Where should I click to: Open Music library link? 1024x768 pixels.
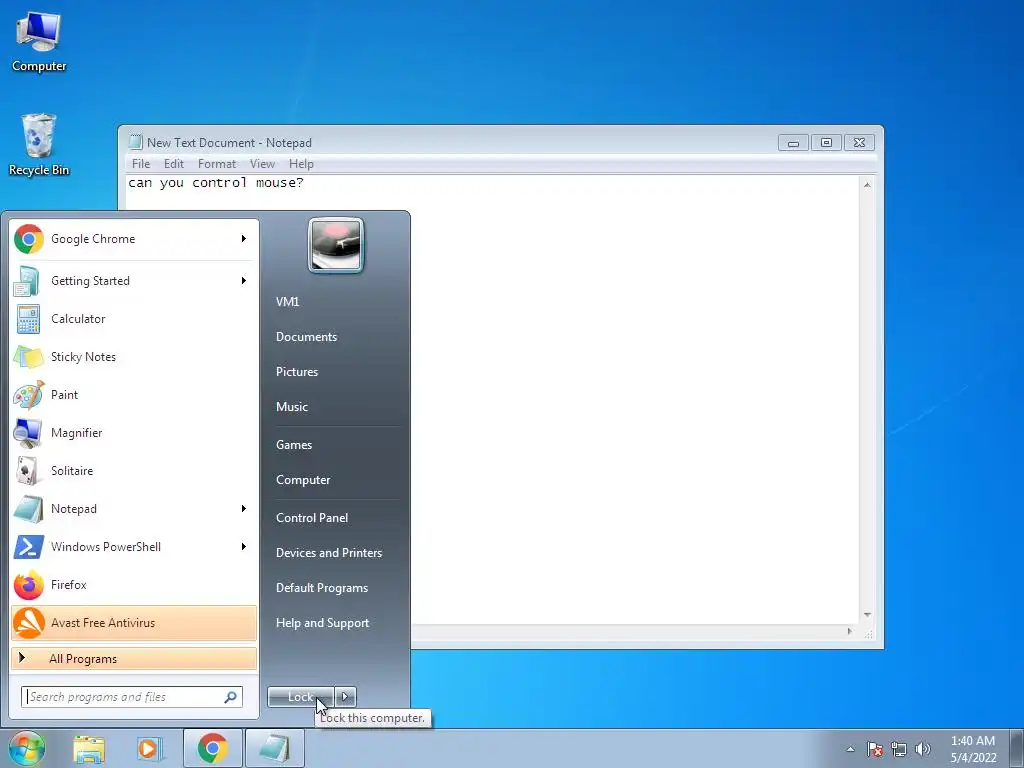(291, 407)
